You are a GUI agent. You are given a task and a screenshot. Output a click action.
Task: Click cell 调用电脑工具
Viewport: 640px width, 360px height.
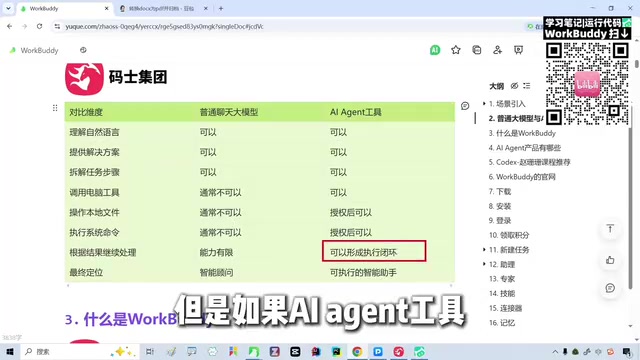94,193
